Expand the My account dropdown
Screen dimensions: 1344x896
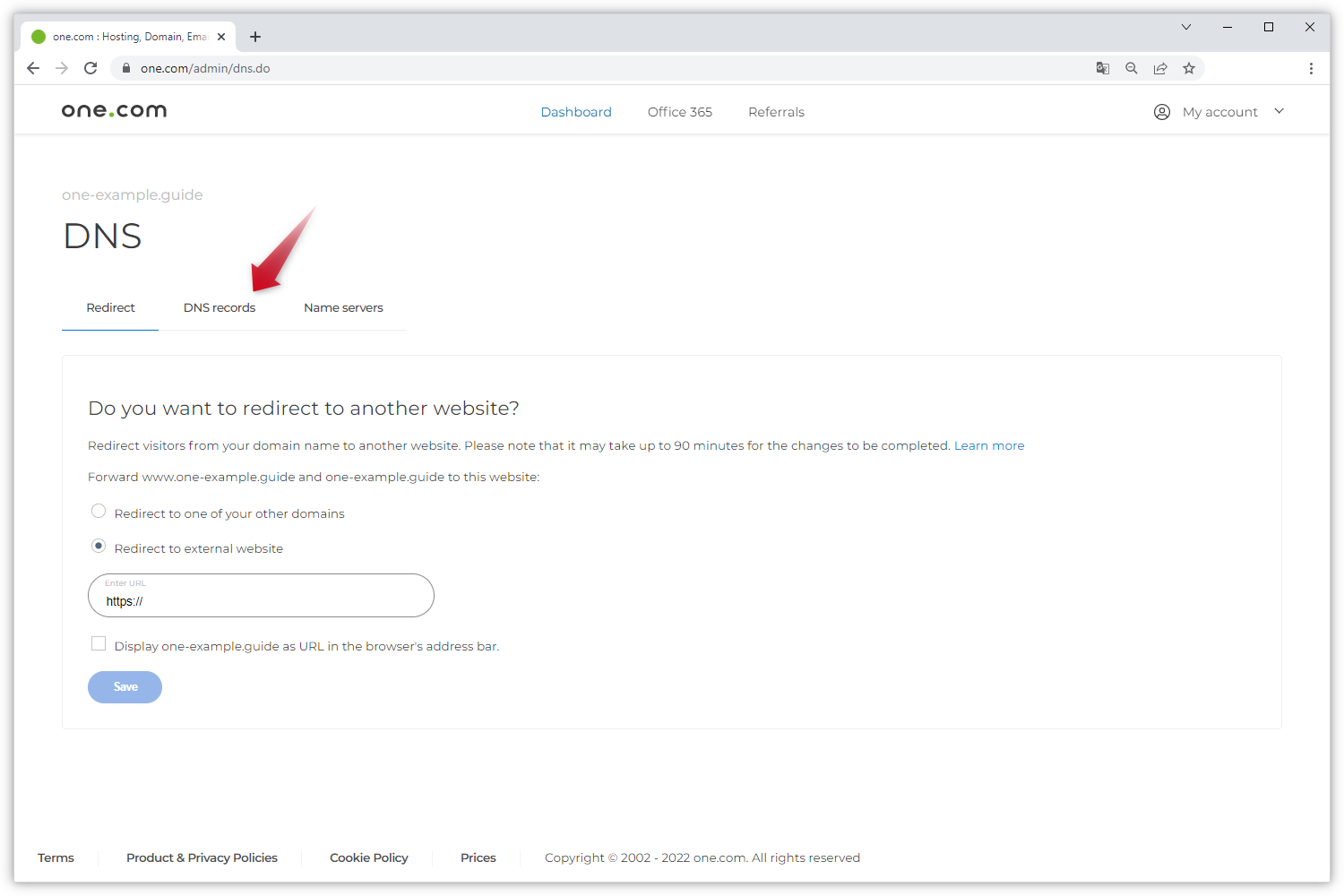coord(1219,112)
